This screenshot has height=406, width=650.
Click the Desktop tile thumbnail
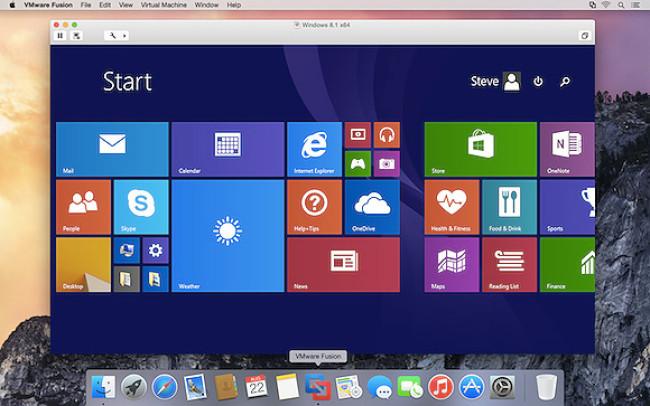pyautogui.click(x=83, y=265)
